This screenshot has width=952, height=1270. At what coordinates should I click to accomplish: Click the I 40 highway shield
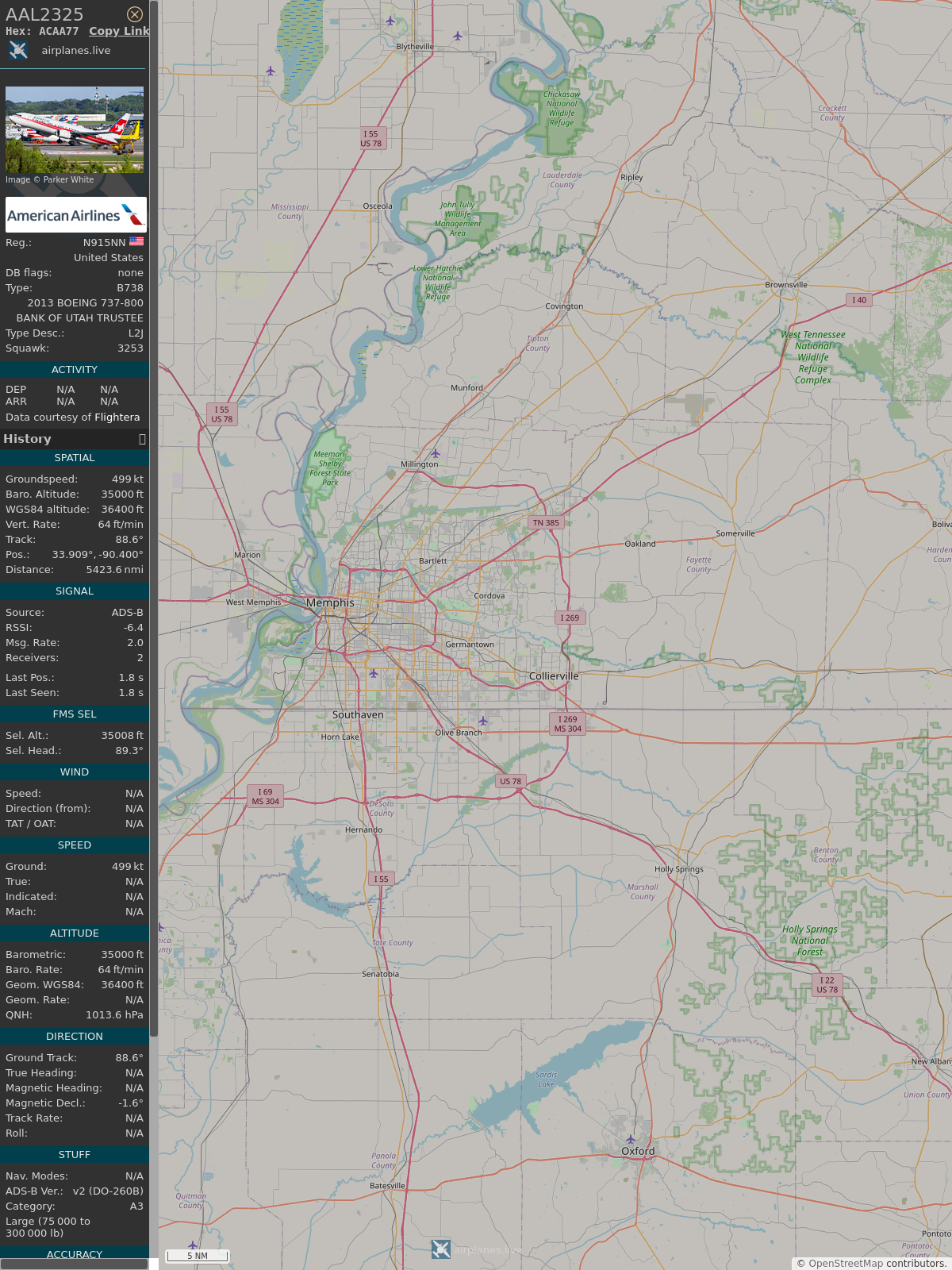(859, 300)
